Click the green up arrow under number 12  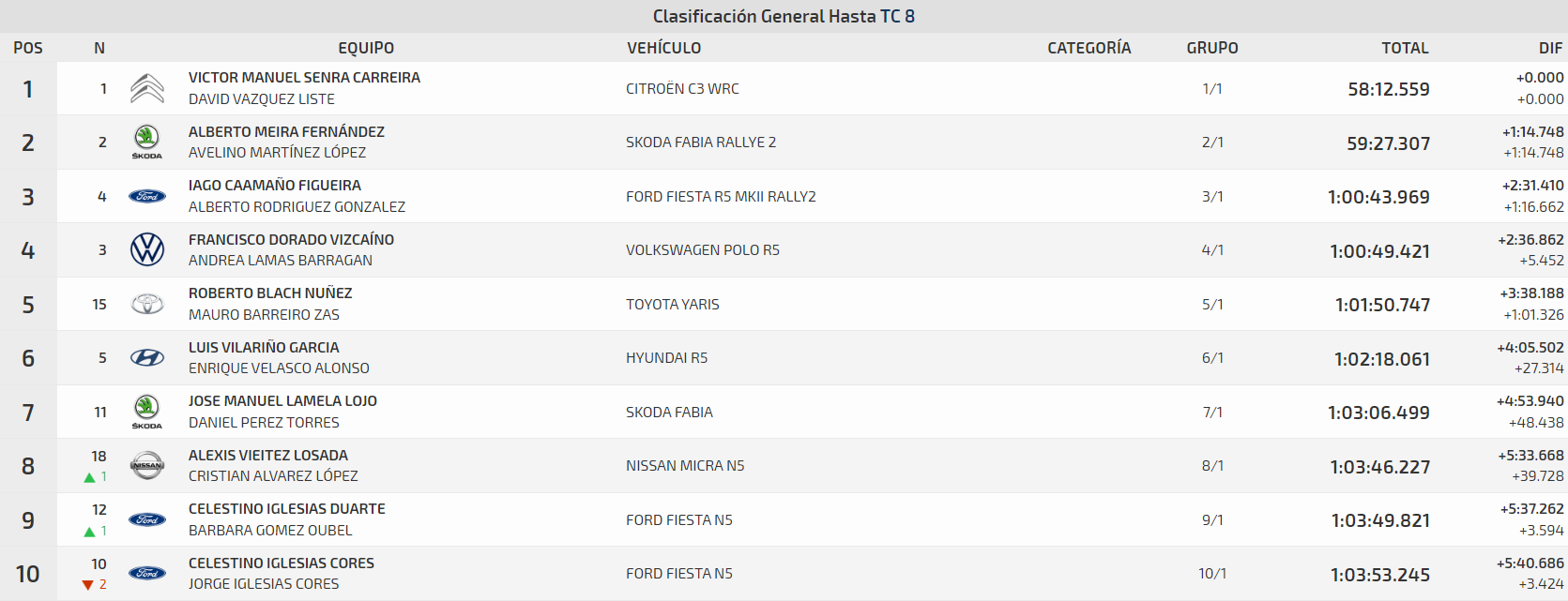(x=89, y=532)
